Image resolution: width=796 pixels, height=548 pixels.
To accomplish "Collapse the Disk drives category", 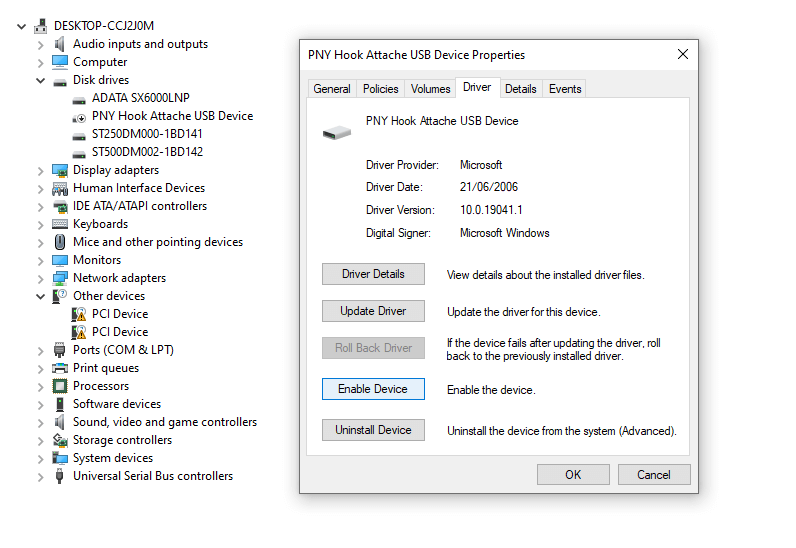I will coord(41,81).
